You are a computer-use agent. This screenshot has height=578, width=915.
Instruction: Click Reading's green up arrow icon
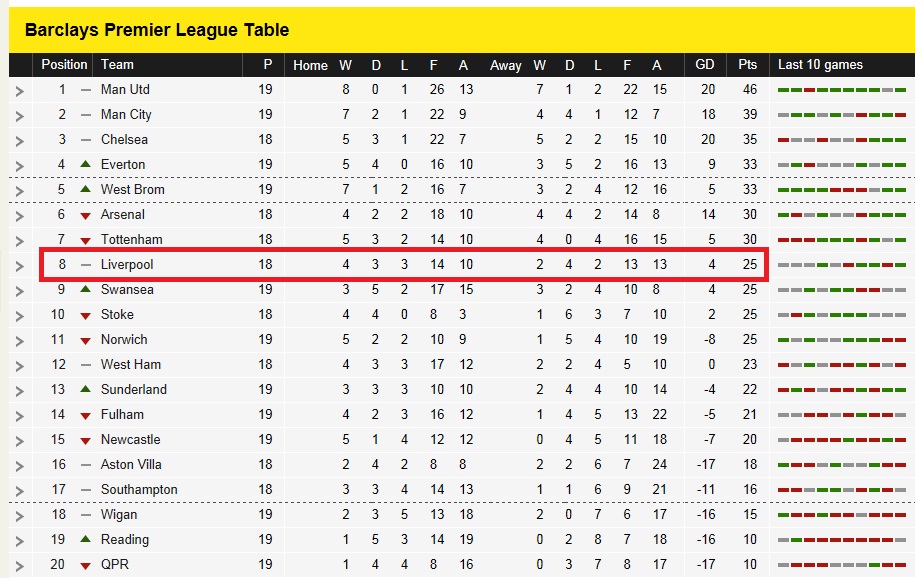coord(86,539)
